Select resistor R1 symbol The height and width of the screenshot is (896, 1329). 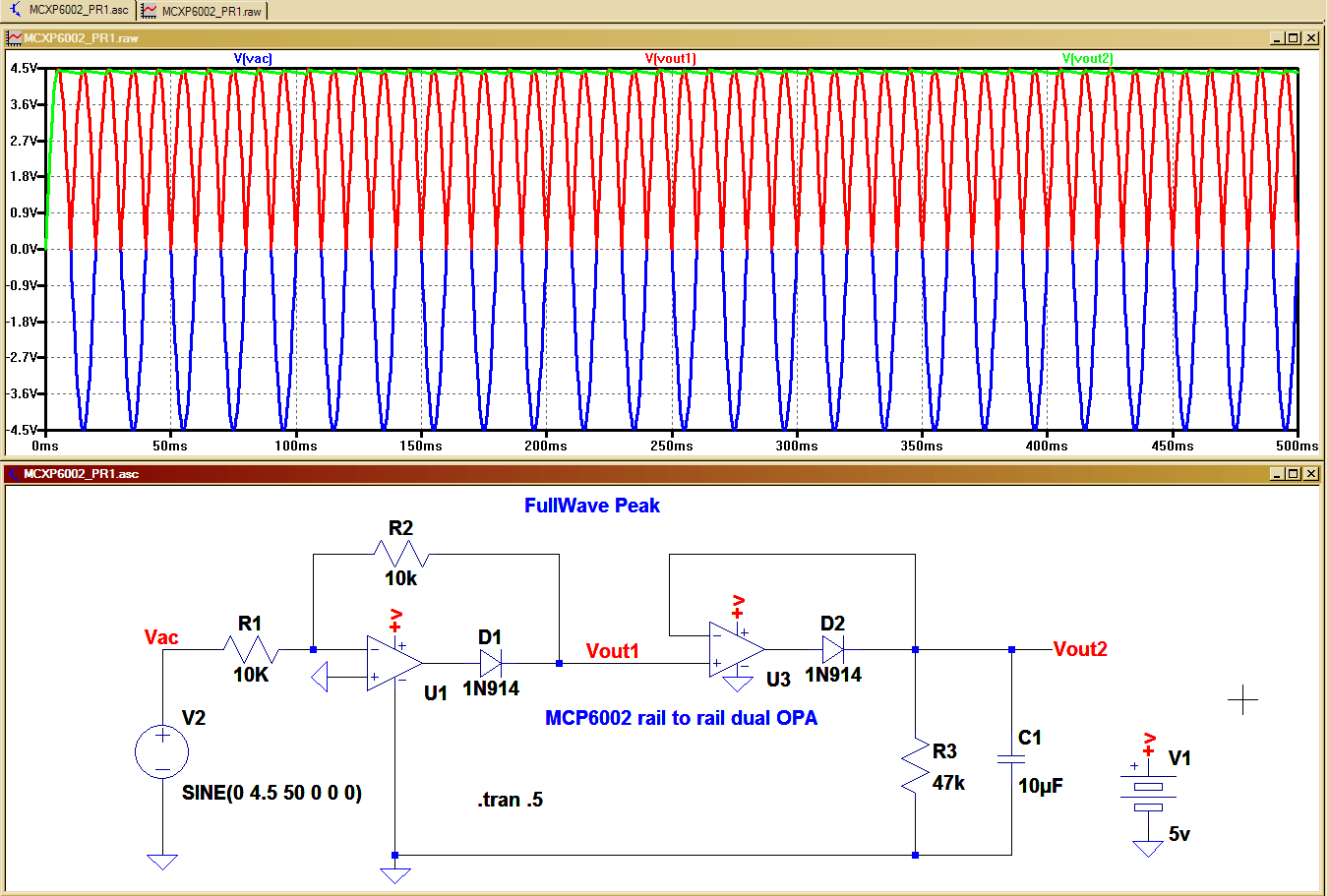point(250,649)
